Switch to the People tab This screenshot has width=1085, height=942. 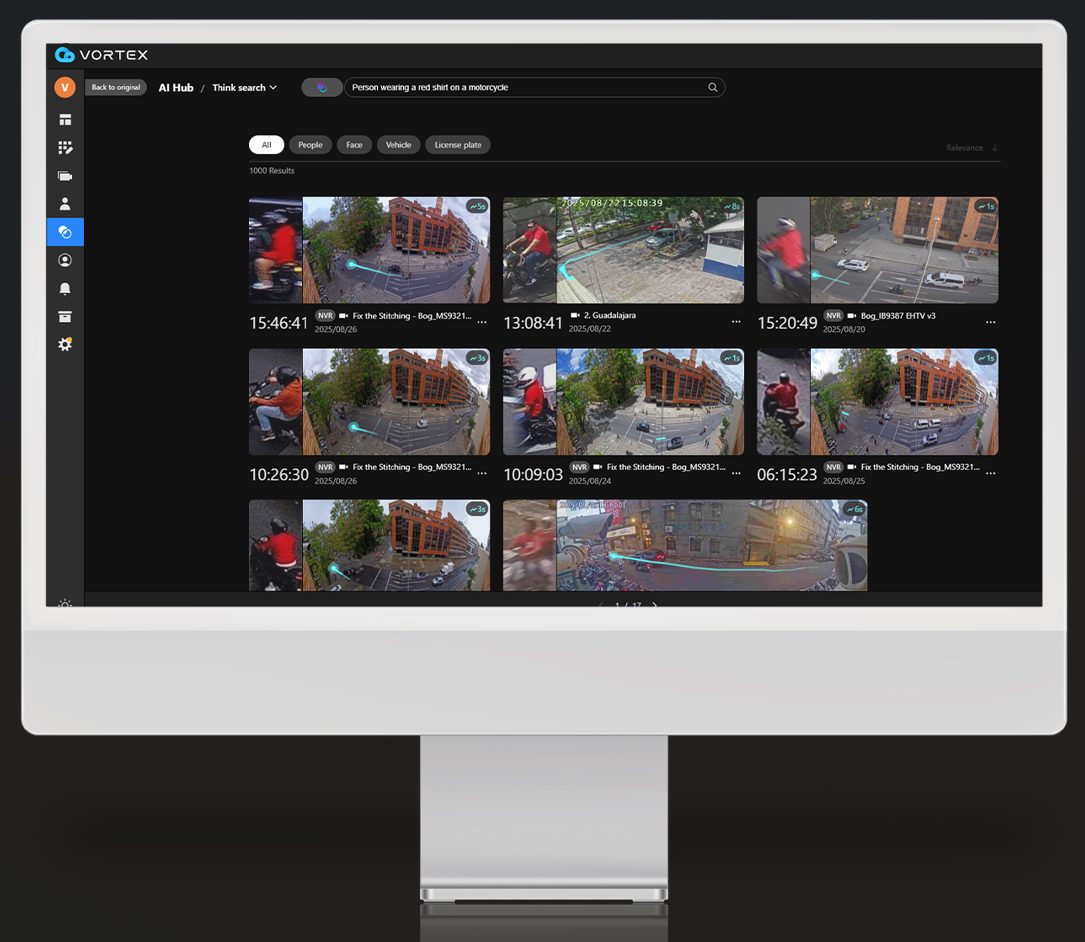click(310, 144)
